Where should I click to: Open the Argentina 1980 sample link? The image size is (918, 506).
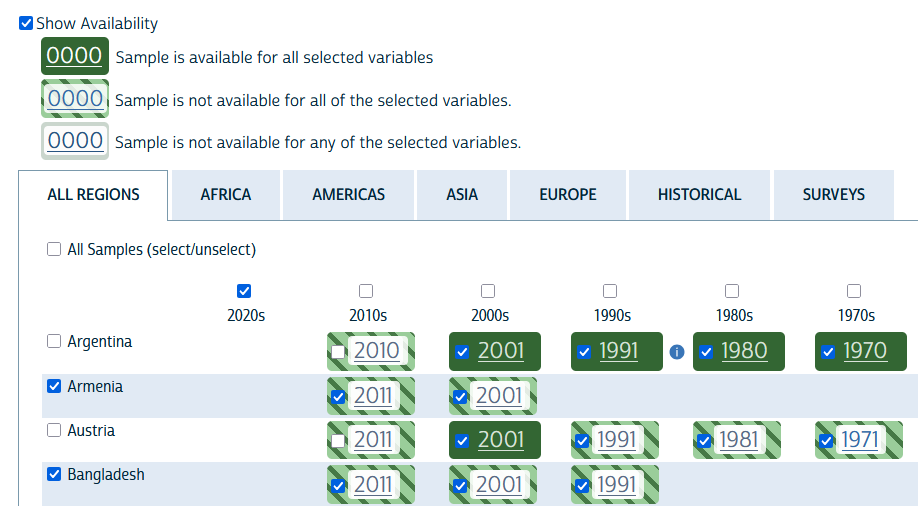(x=744, y=351)
